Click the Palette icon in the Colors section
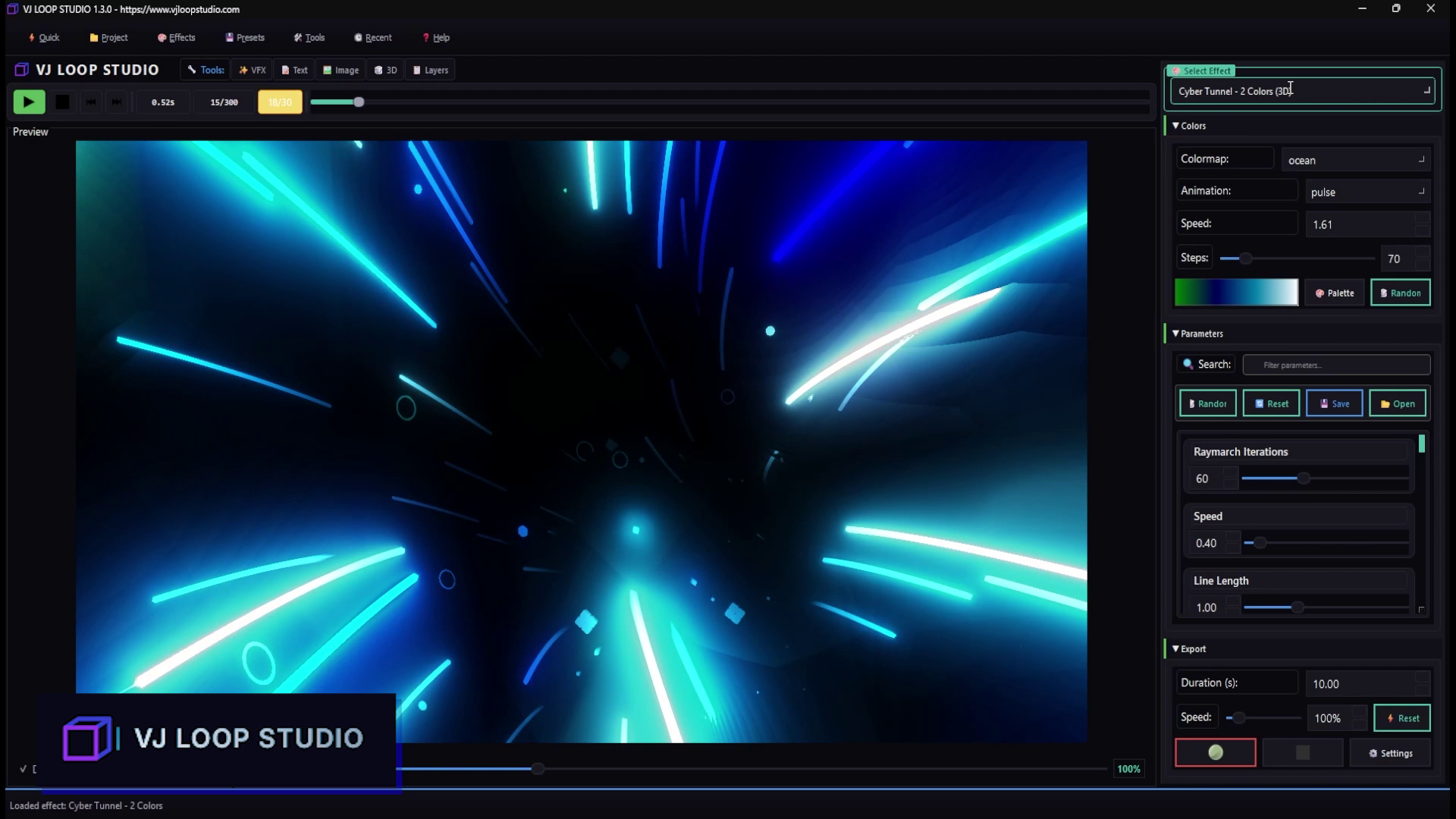The image size is (1456, 819). pos(1334,293)
